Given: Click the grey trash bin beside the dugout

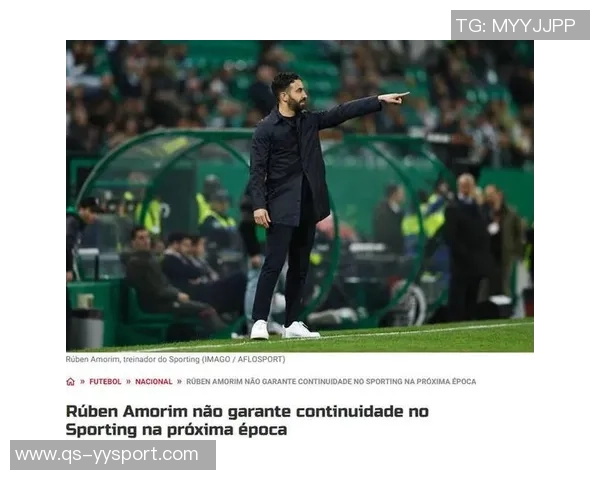Looking at the screenshot, I should tap(86, 328).
